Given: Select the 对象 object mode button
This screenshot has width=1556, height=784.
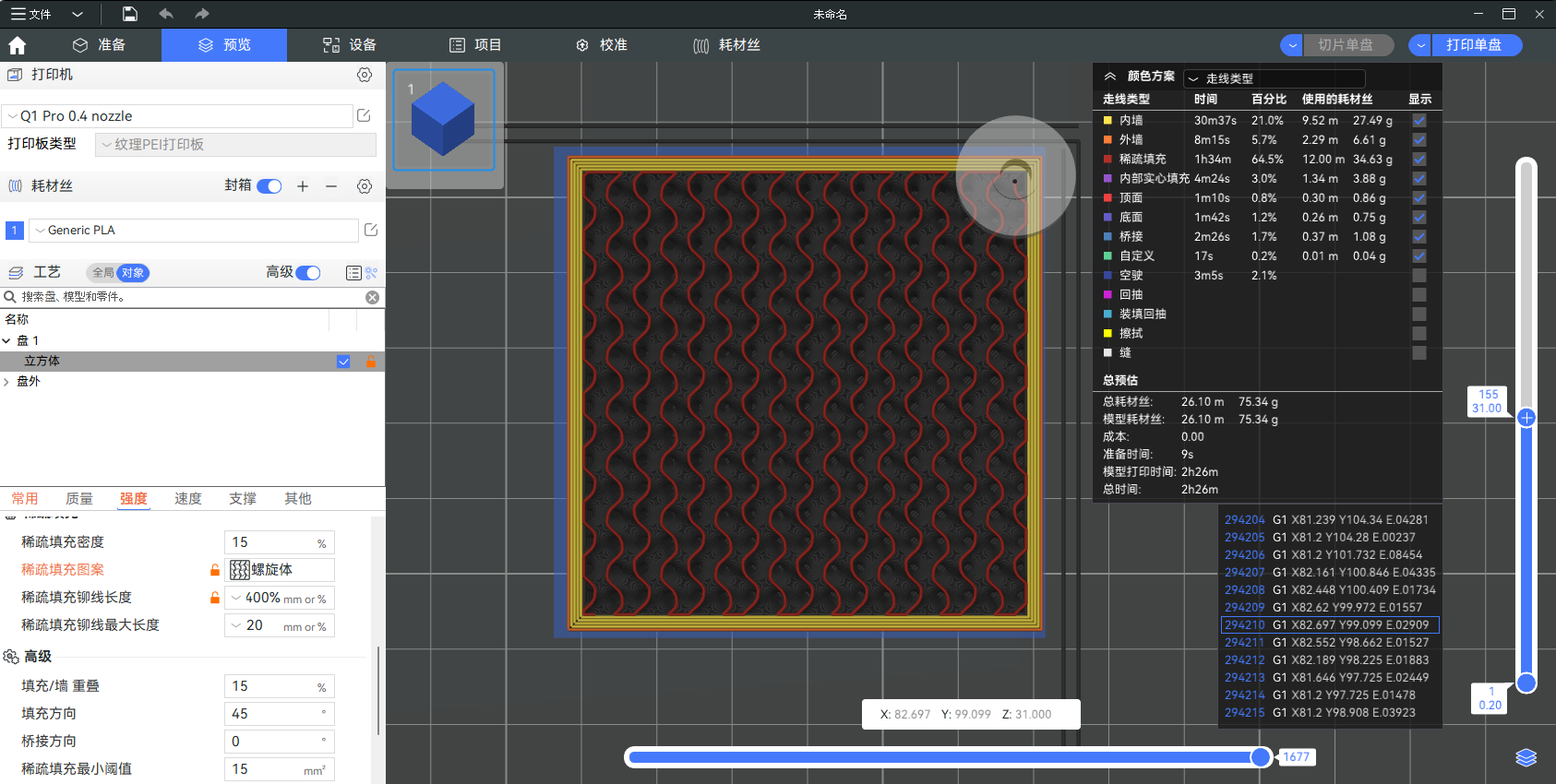Looking at the screenshot, I should pyautogui.click(x=133, y=272).
